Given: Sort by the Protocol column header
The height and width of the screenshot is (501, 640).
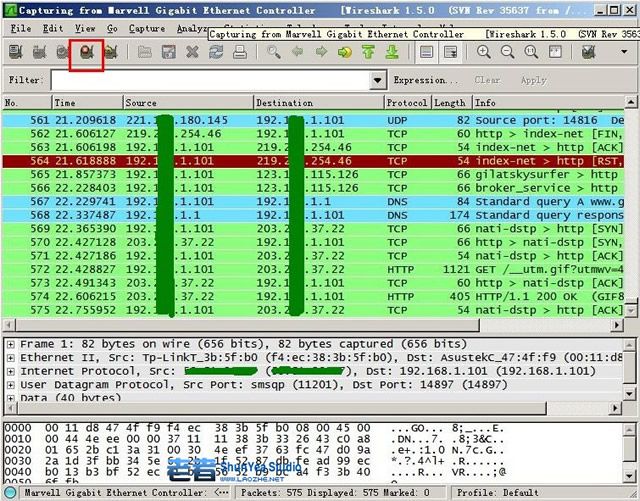Looking at the screenshot, I should click(407, 102).
